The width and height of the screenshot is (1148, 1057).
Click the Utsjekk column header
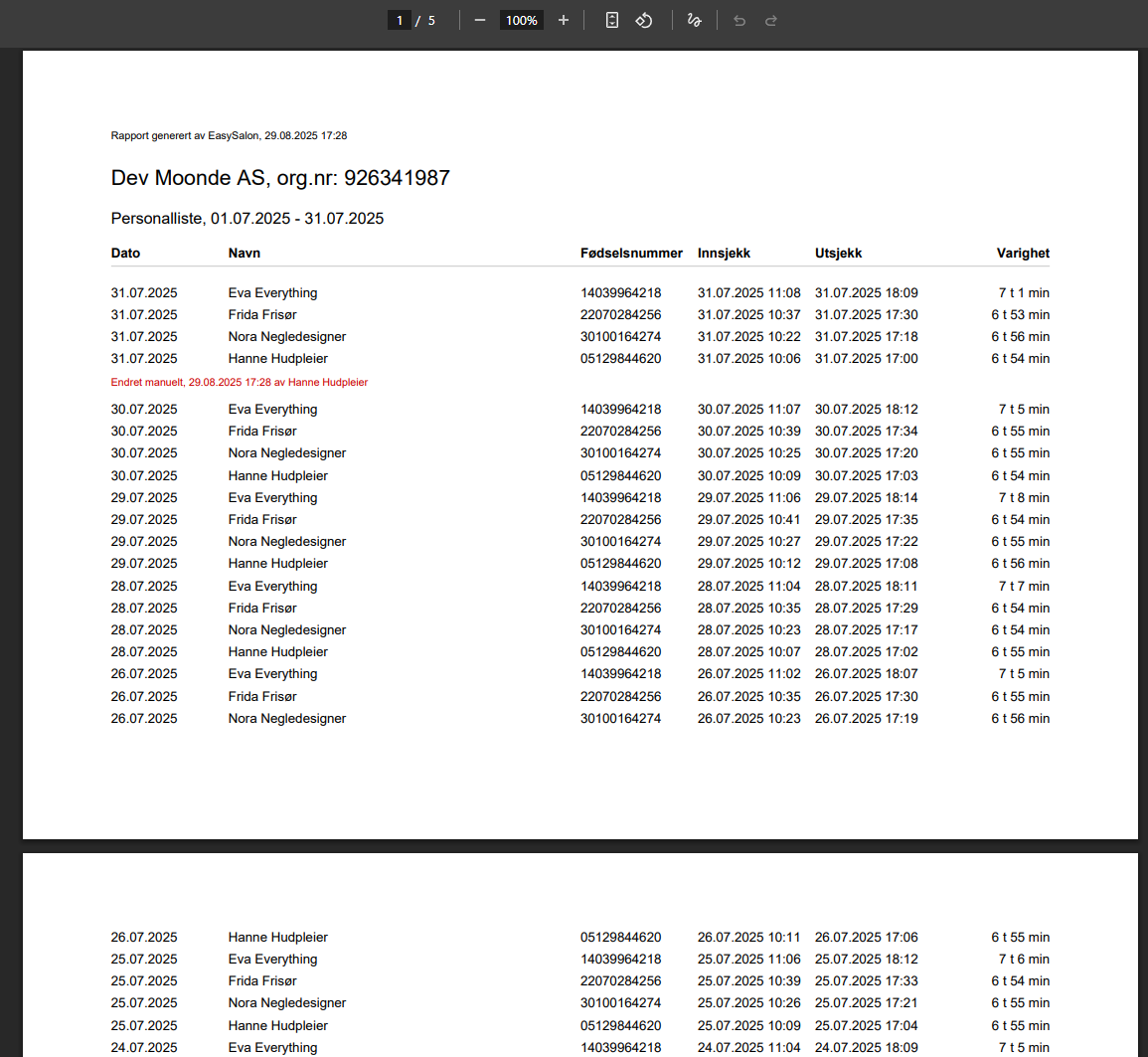[838, 253]
